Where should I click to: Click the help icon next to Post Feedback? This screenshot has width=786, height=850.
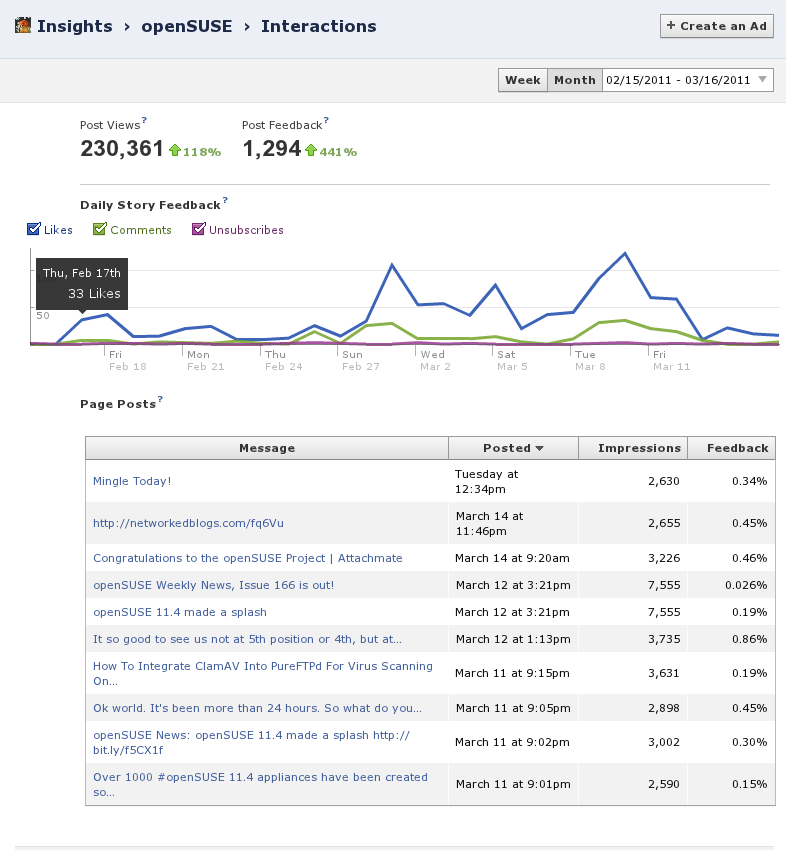326,121
